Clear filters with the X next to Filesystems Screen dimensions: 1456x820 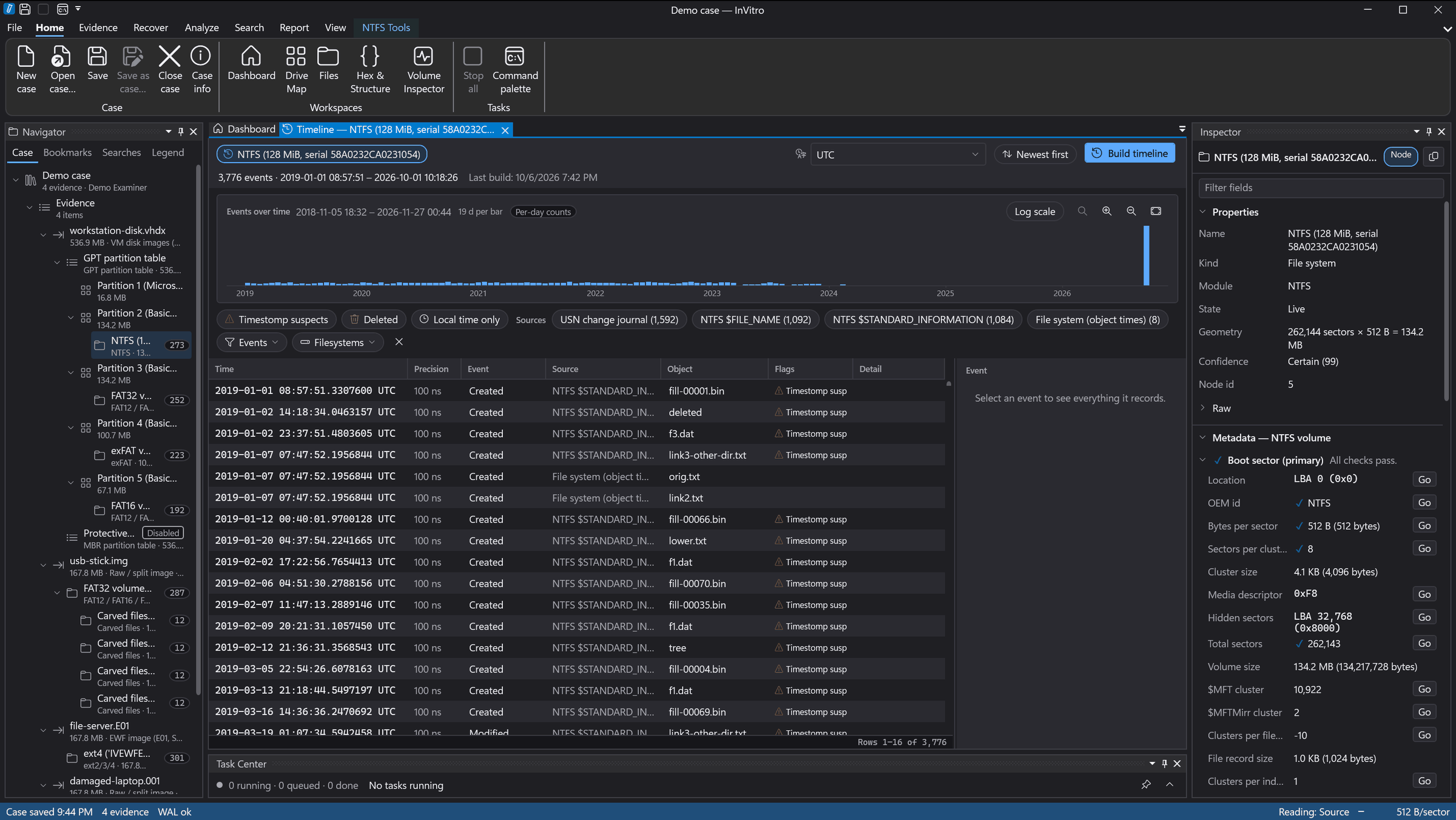click(x=399, y=342)
